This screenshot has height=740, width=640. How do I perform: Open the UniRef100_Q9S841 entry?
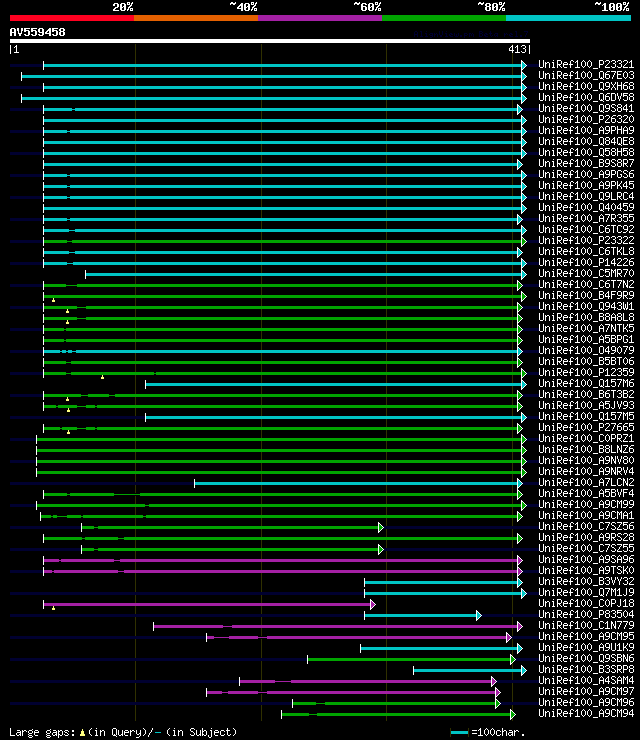(586, 108)
